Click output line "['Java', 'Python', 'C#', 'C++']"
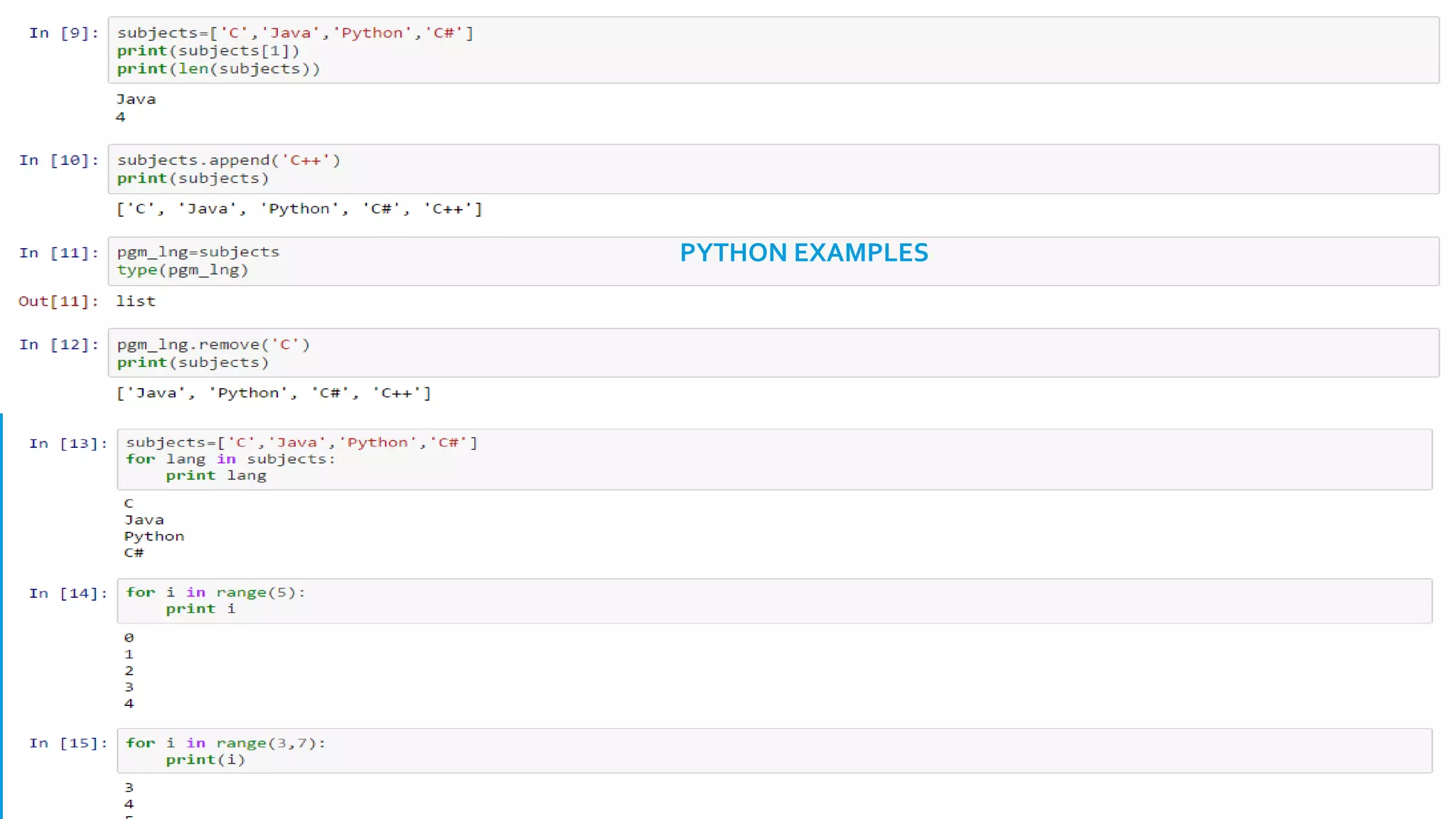 click(274, 393)
